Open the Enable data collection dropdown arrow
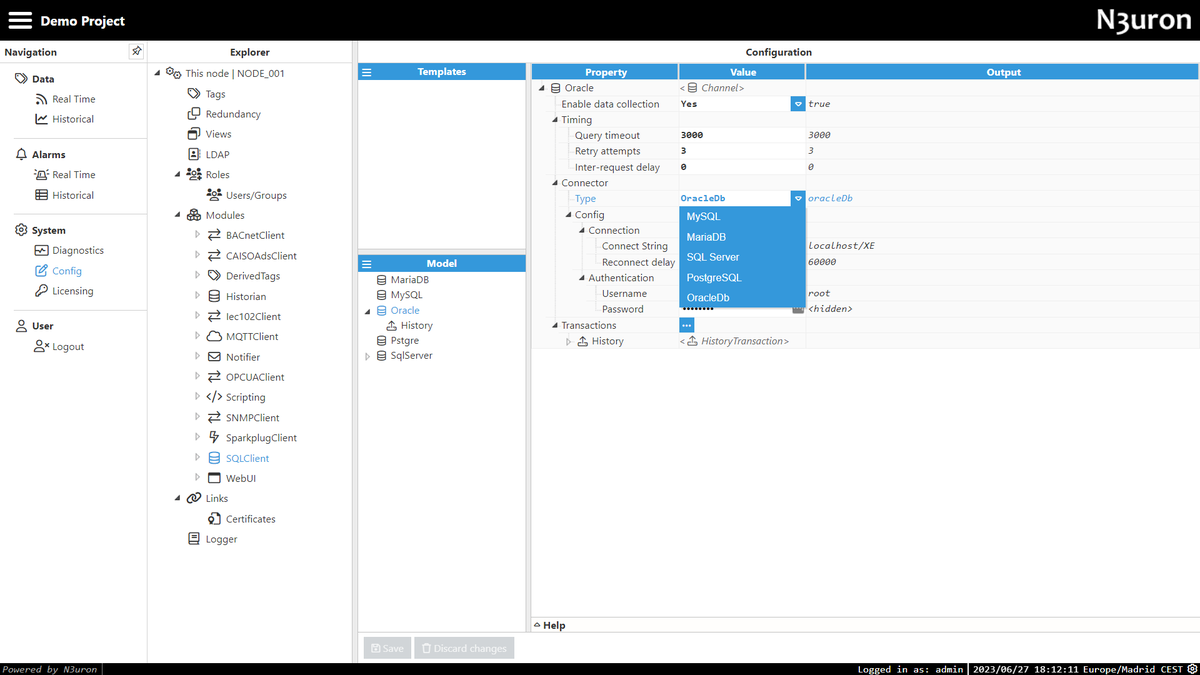Viewport: 1200px width, 675px height. pyautogui.click(x=798, y=104)
